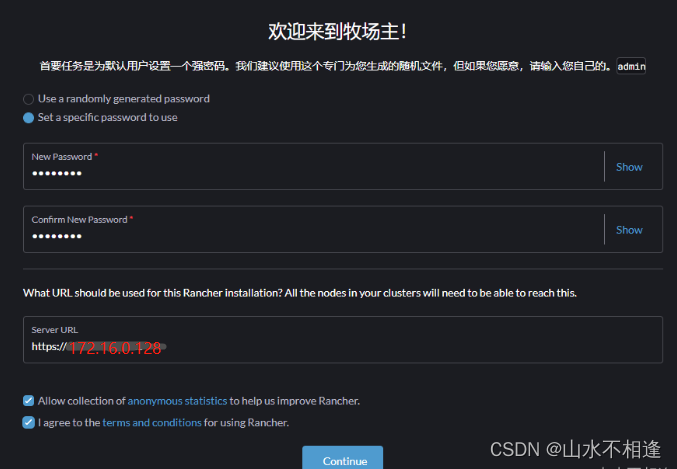Image resolution: width=677 pixels, height=469 pixels.
Task: Uncheck anonymous statistics collection checkbox
Action: click(x=28, y=401)
